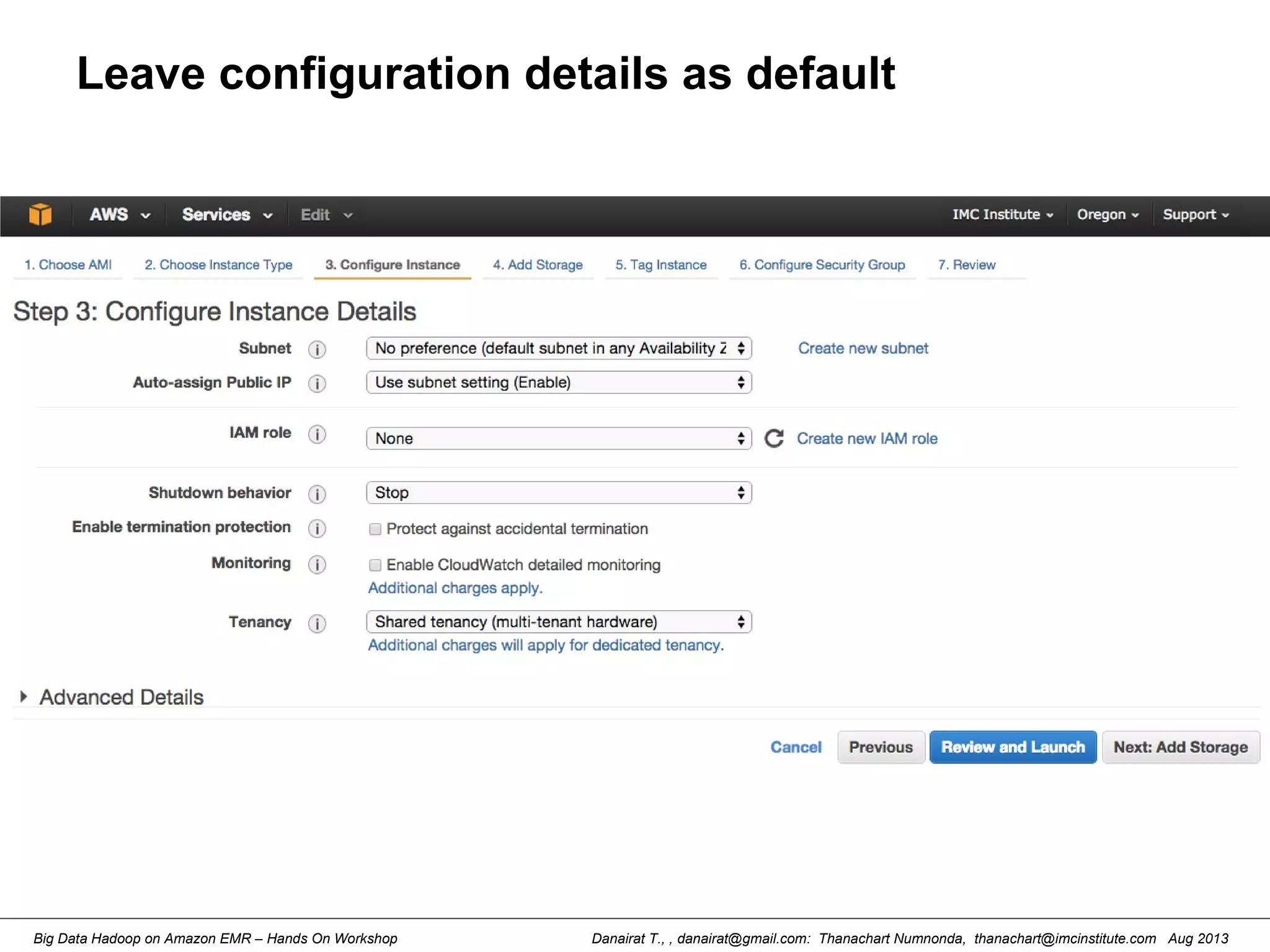
Task: Open the Edit menu in navbar
Action: [x=326, y=214]
